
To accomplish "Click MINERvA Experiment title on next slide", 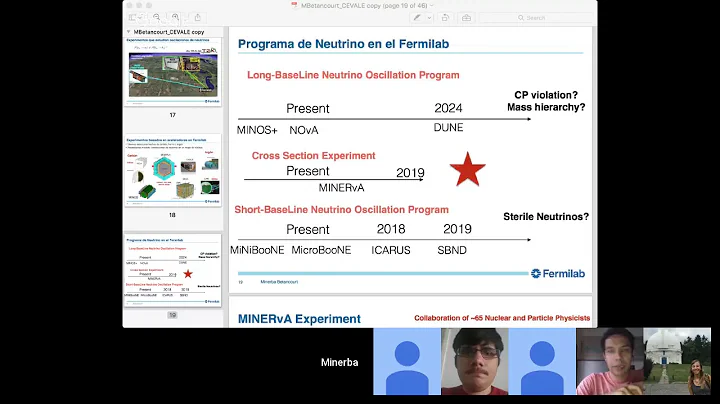I will click(x=299, y=319).
